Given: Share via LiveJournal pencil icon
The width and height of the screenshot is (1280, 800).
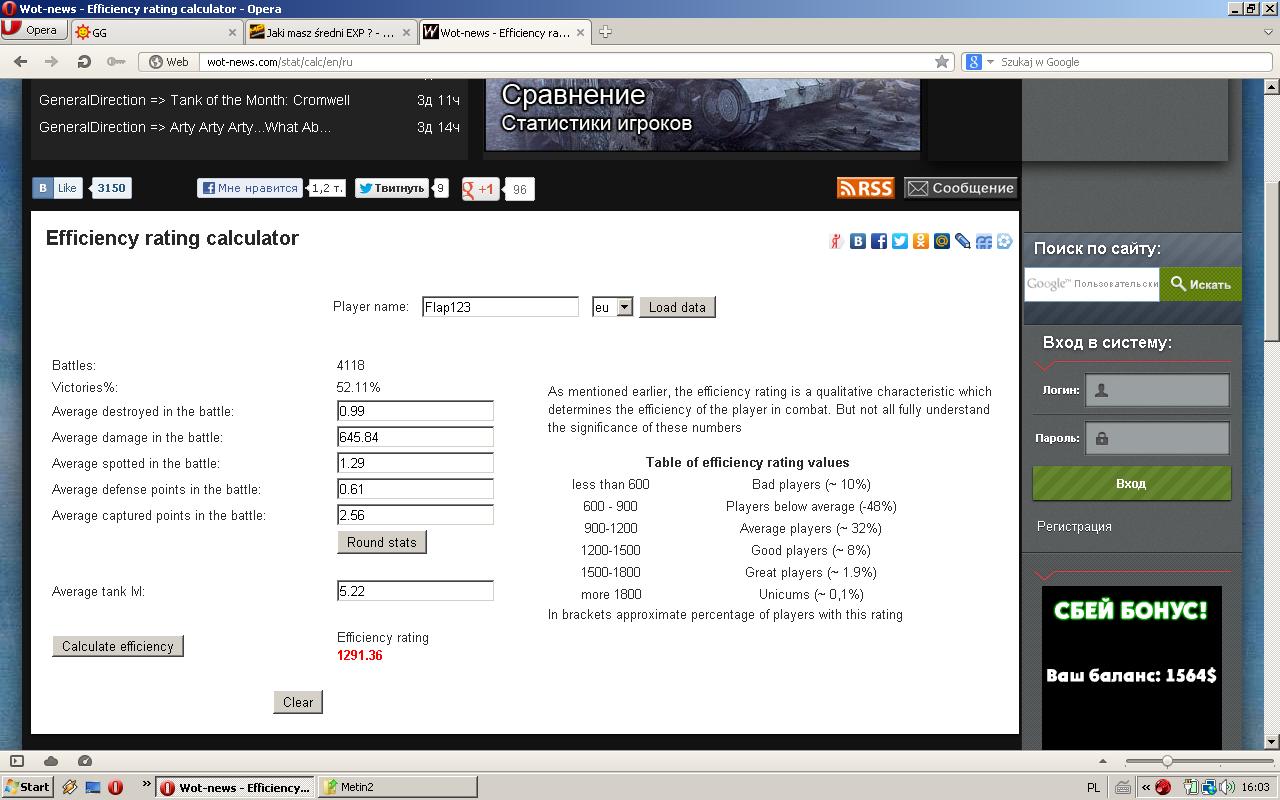Looking at the screenshot, I should tap(962, 241).
